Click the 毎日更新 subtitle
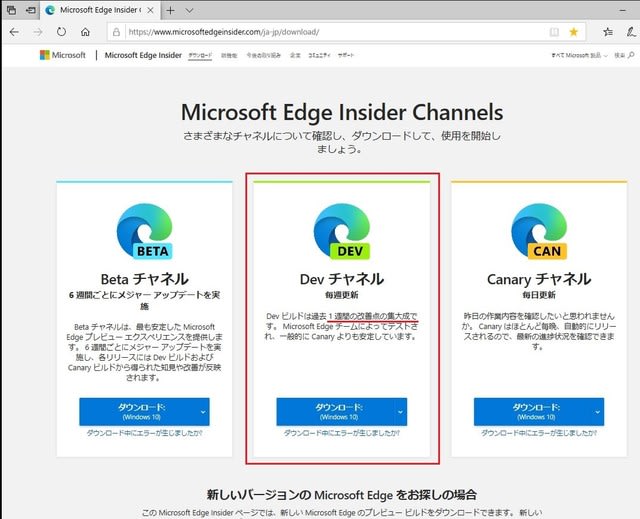640x519 pixels. pos(539,295)
